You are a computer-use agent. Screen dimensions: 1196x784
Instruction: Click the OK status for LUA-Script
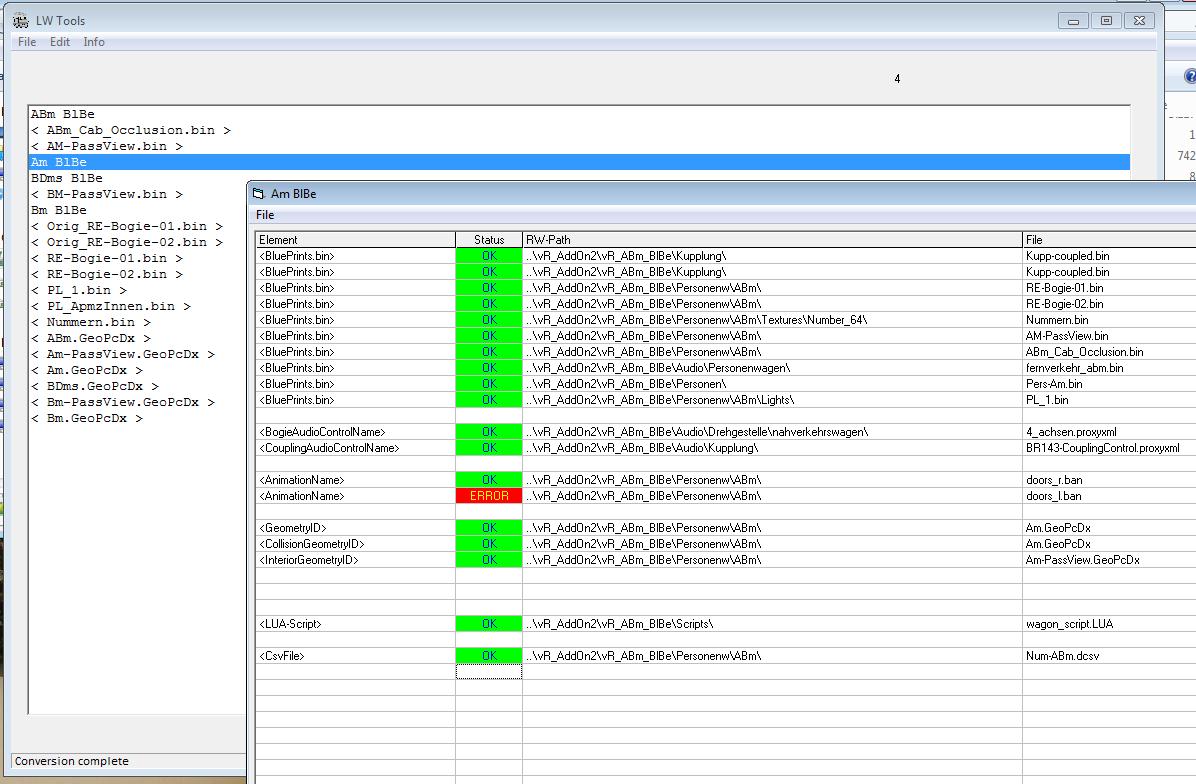489,624
